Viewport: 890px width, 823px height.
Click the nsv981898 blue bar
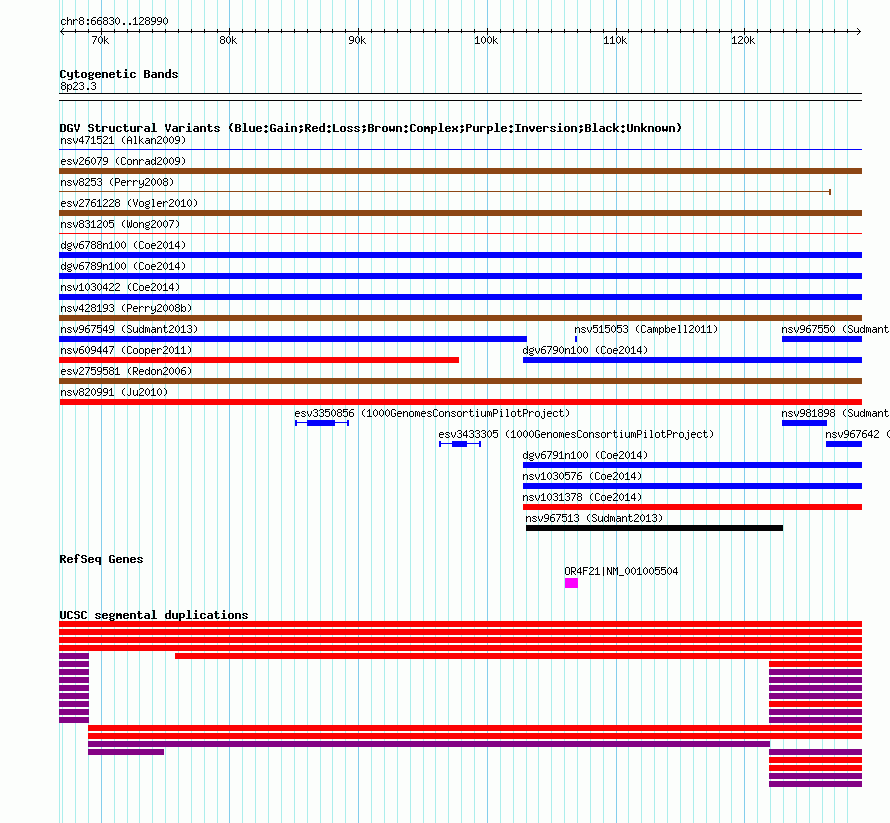pyautogui.click(x=804, y=423)
